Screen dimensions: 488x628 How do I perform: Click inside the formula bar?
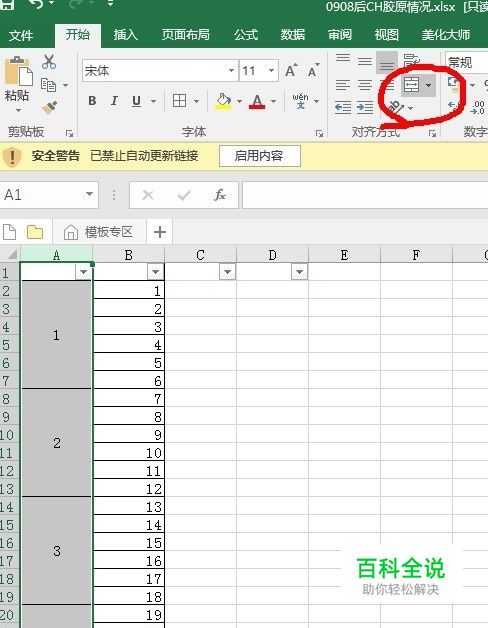(365, 195)
